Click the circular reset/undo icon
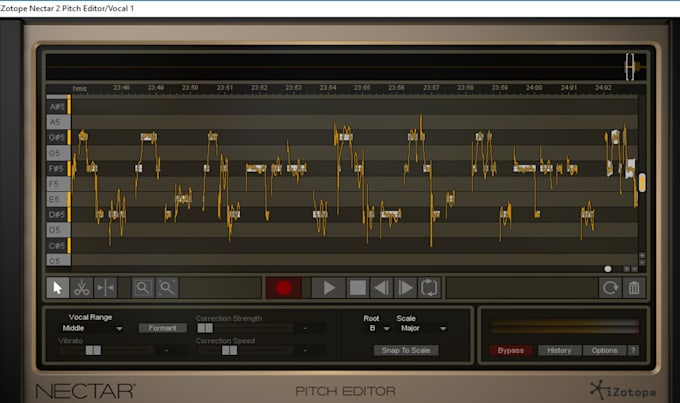The image size is (680, 403). pyautogui.click(x=610, y=288)
